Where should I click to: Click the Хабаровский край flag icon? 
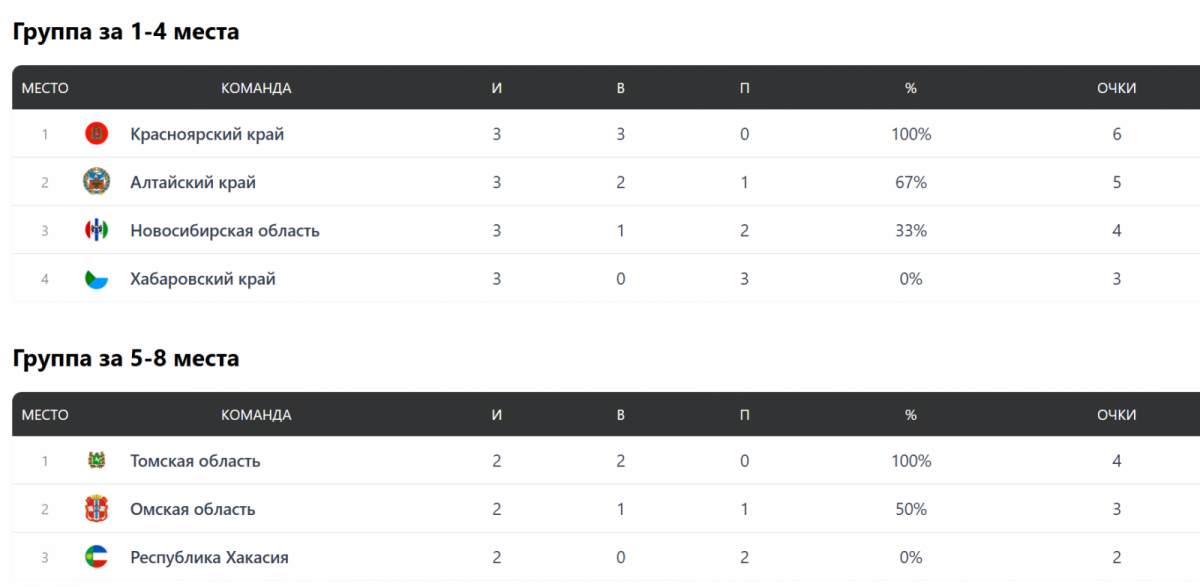coord(96,279)
